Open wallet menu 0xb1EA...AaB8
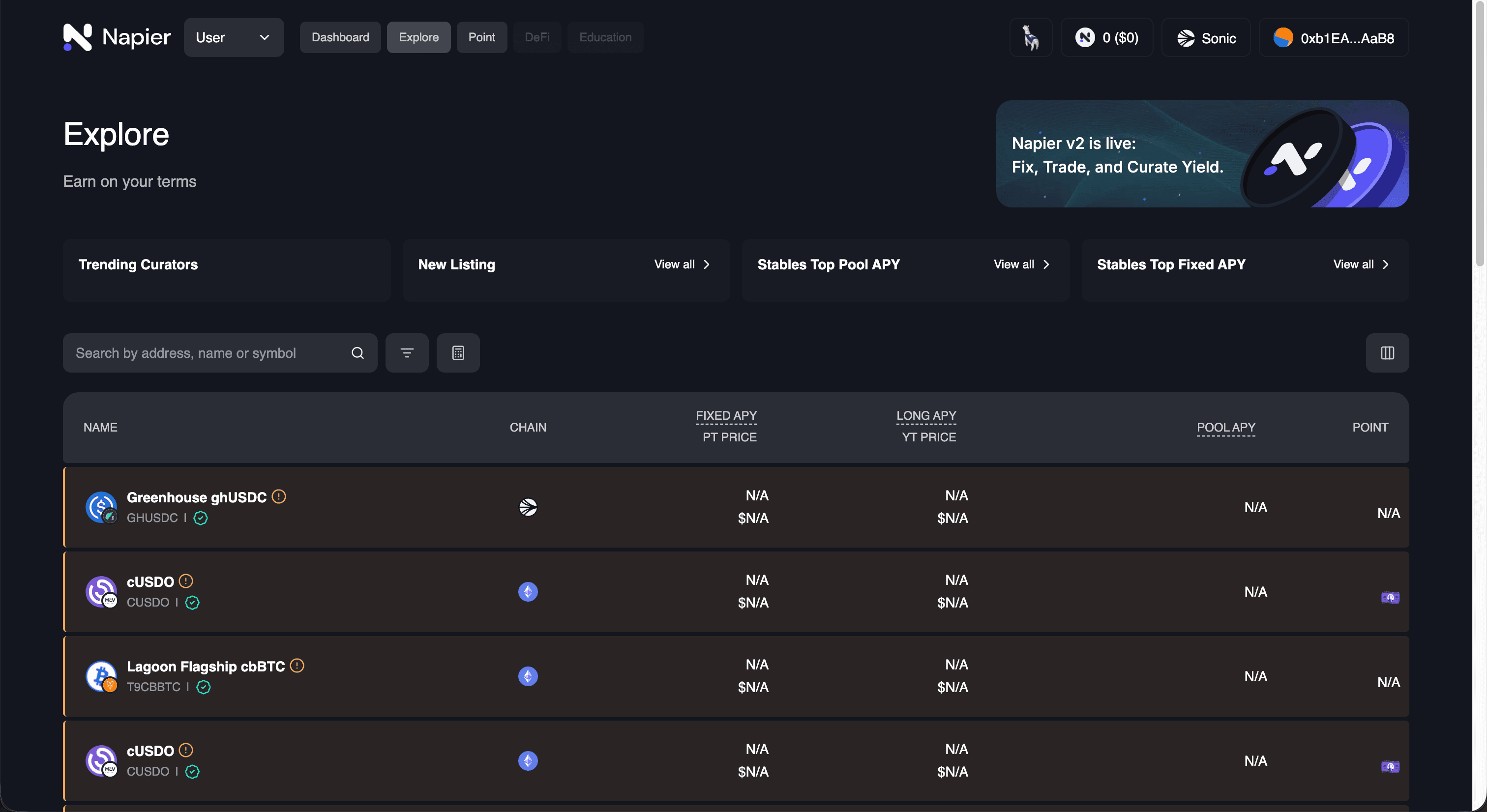This screenshot has width=1487, height=812. coord(1334,37)
